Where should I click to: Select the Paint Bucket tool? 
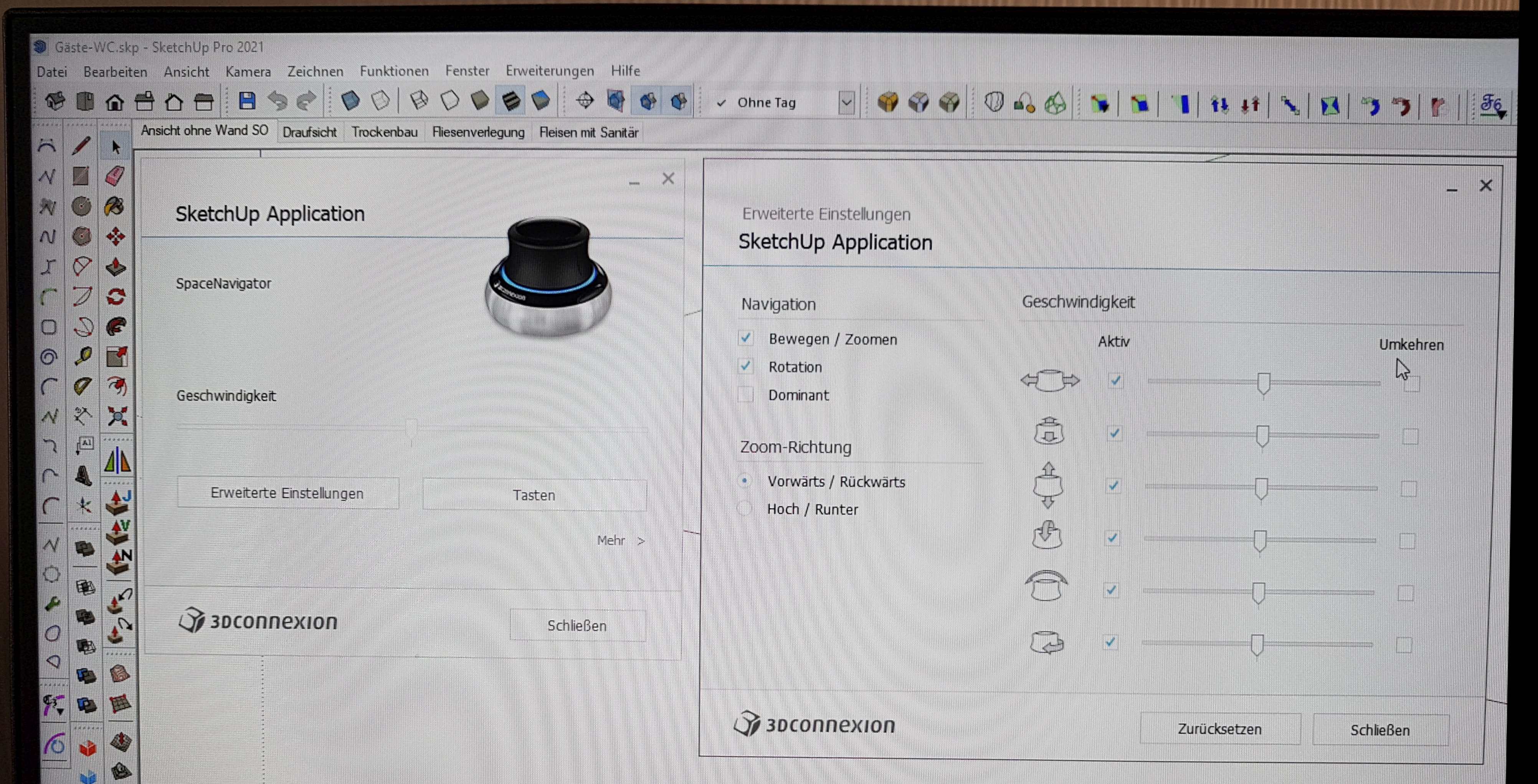click(x=115, y=206)
